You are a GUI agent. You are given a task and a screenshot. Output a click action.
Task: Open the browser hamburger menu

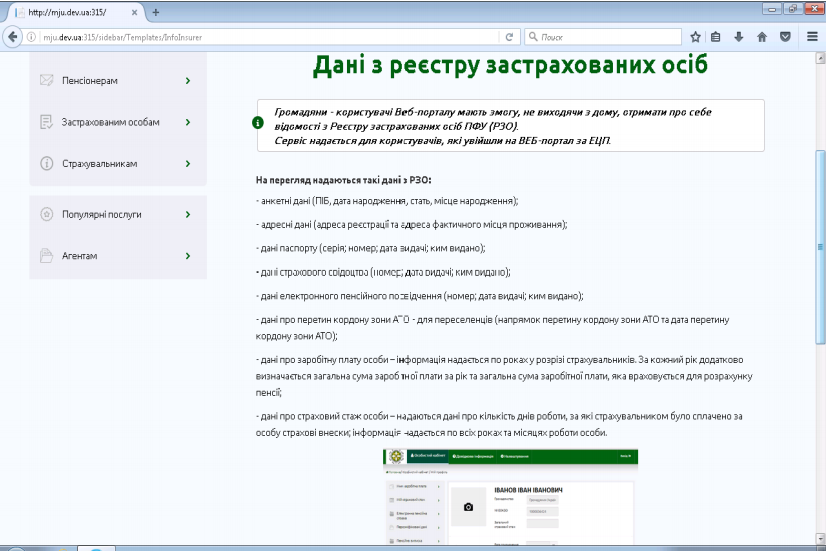click(x=812, y=37)
